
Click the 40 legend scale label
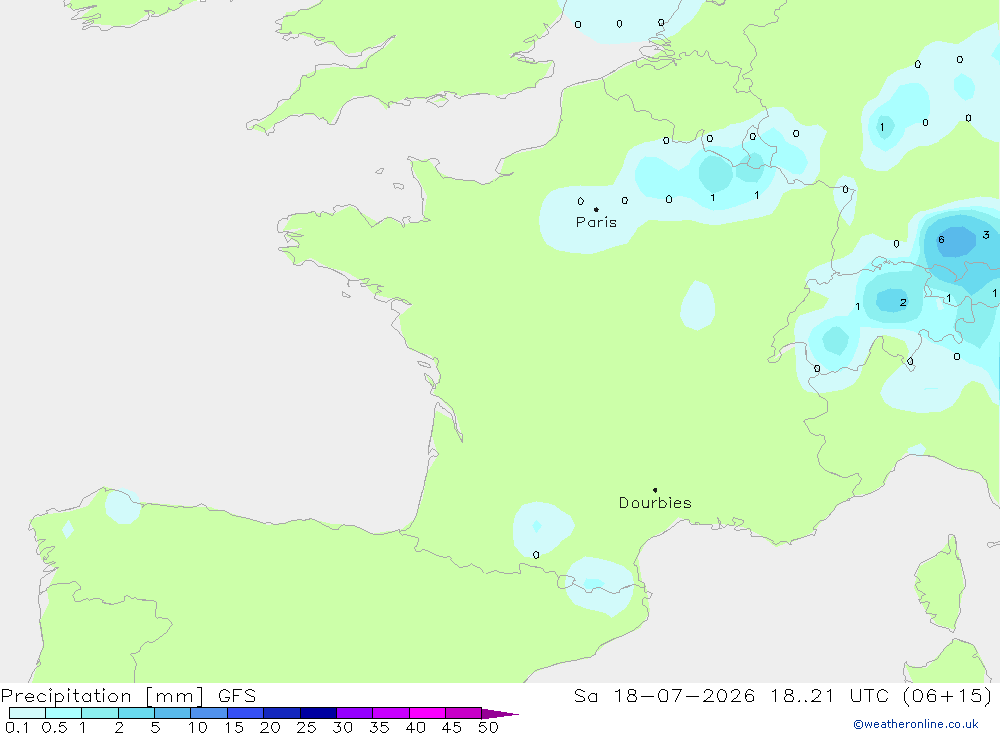416,727
